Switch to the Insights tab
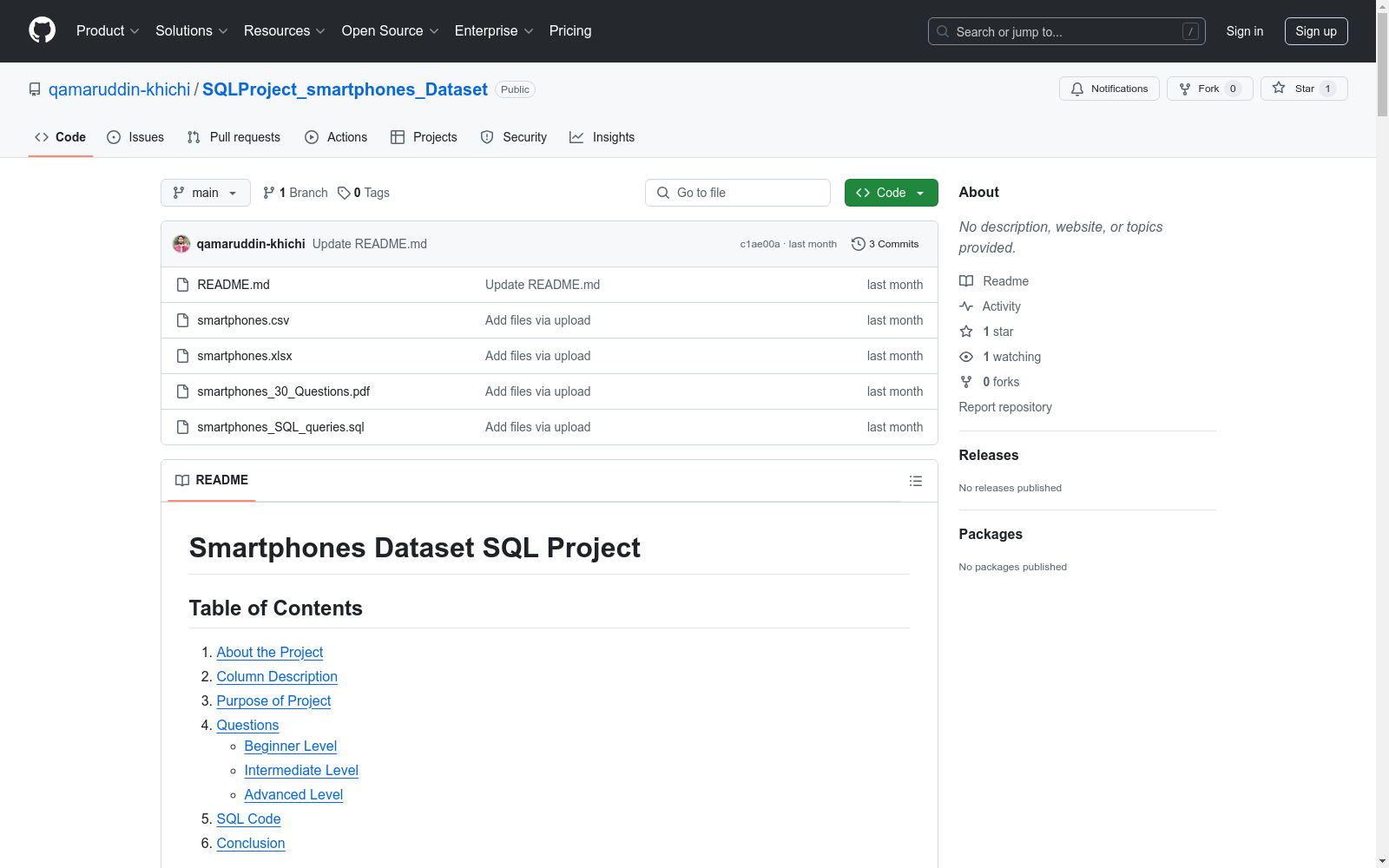The height and width of the screenshot is (868, 1389). pos(602,137)
